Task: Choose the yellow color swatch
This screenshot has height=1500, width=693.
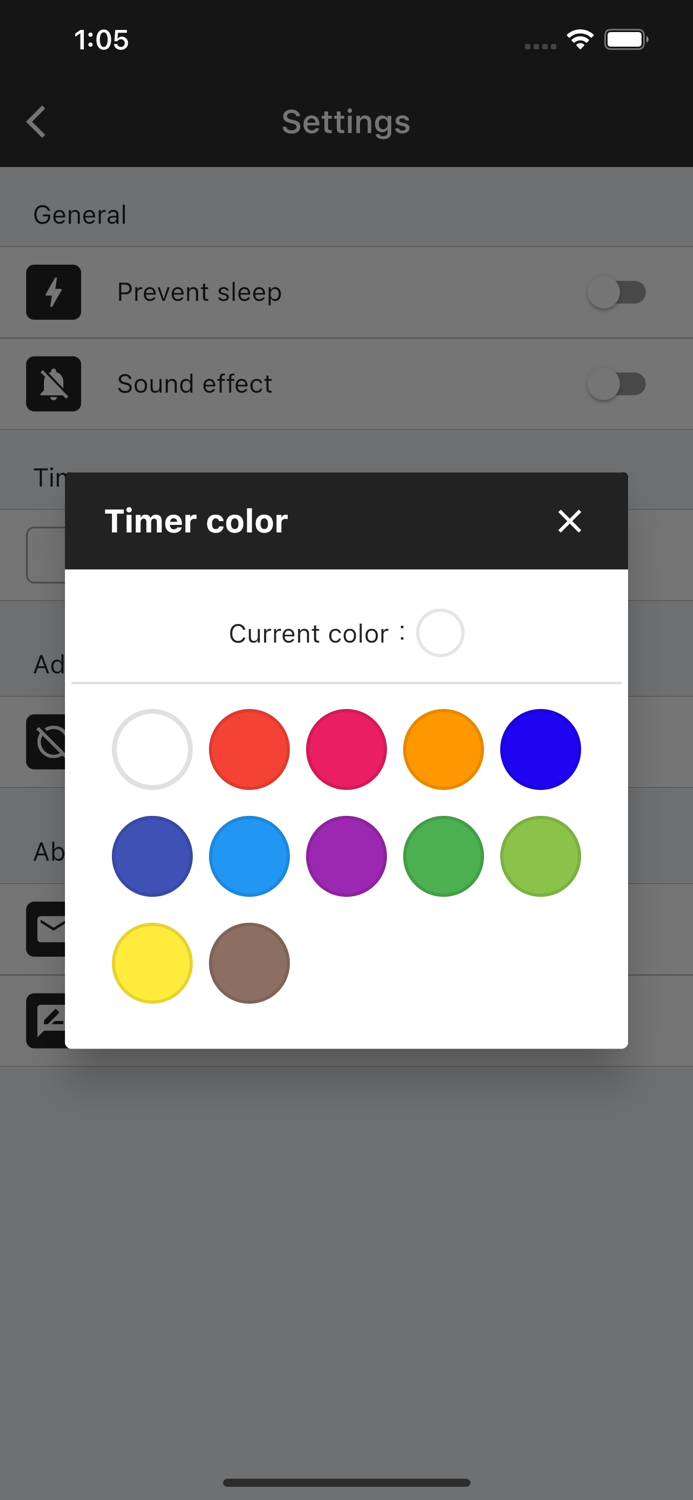Action: click(152, 962)
